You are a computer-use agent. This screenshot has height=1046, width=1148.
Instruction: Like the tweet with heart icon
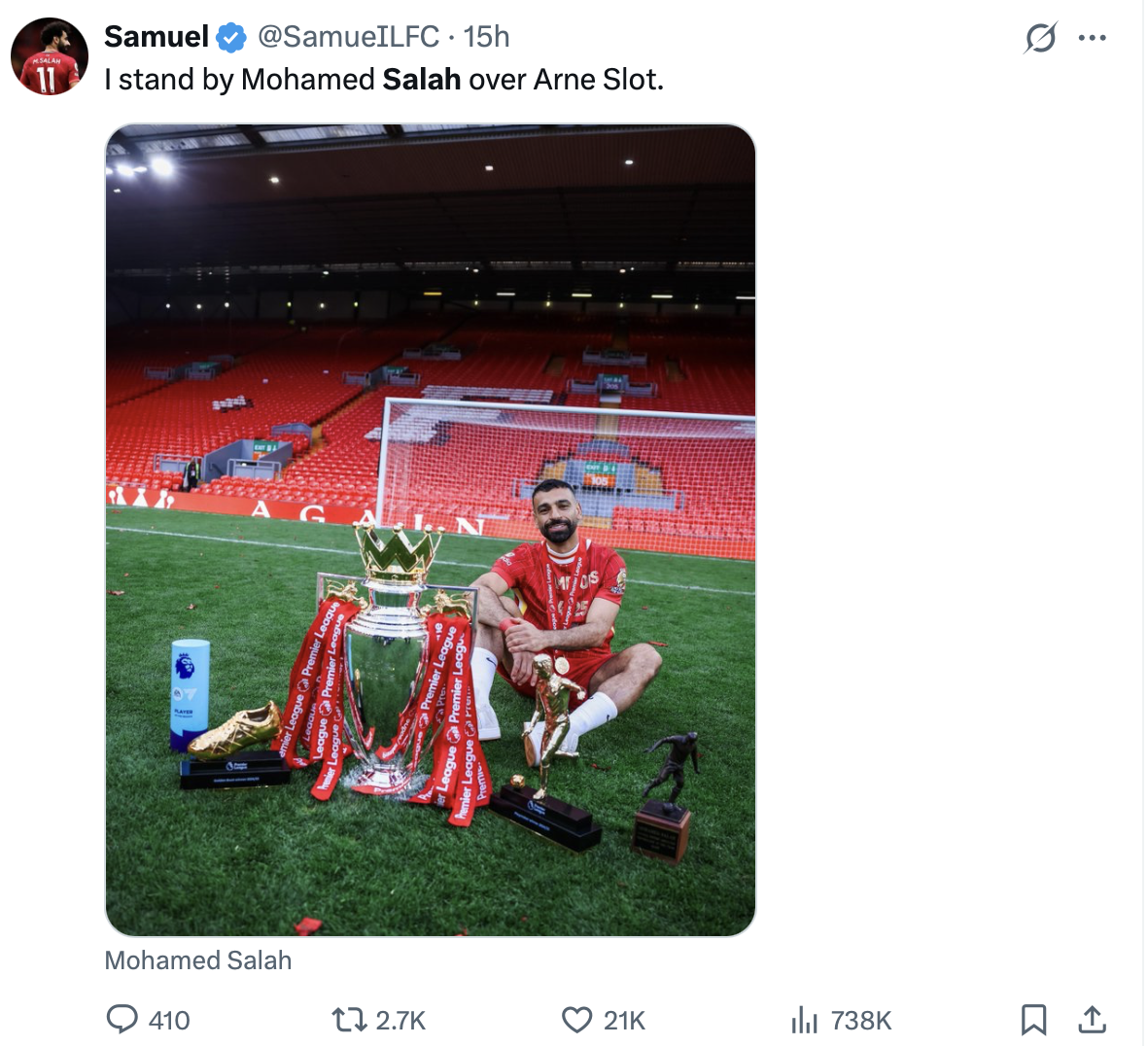coord(577,1020)
